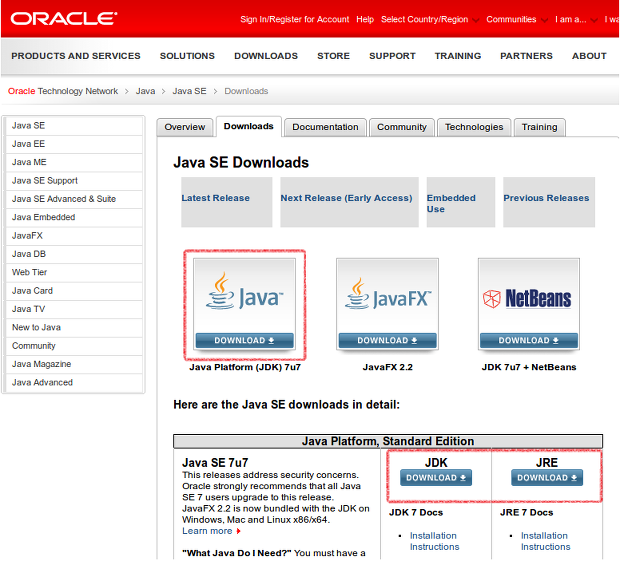The image size is (620, 561).
Task: Click the Java SE Downloads heading
Action: [x=241, y=162]
